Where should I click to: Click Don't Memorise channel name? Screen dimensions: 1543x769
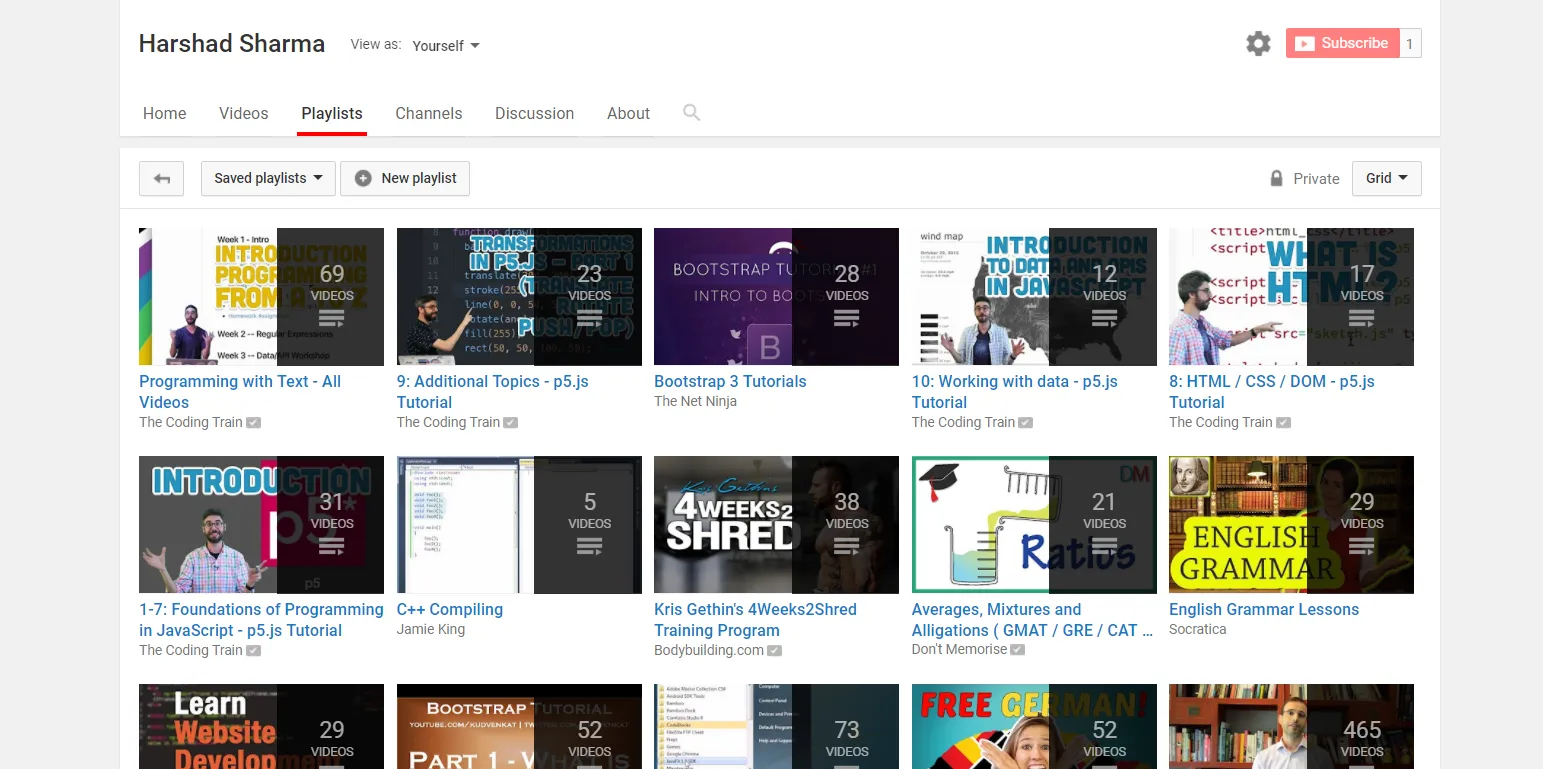(960, 649)
